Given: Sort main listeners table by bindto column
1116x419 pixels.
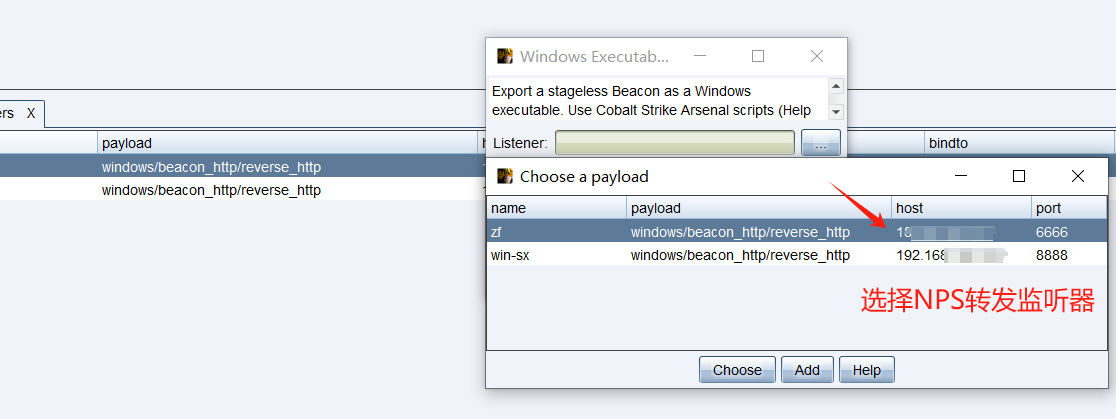Looking at the screenshot, I should point(1019,143).
